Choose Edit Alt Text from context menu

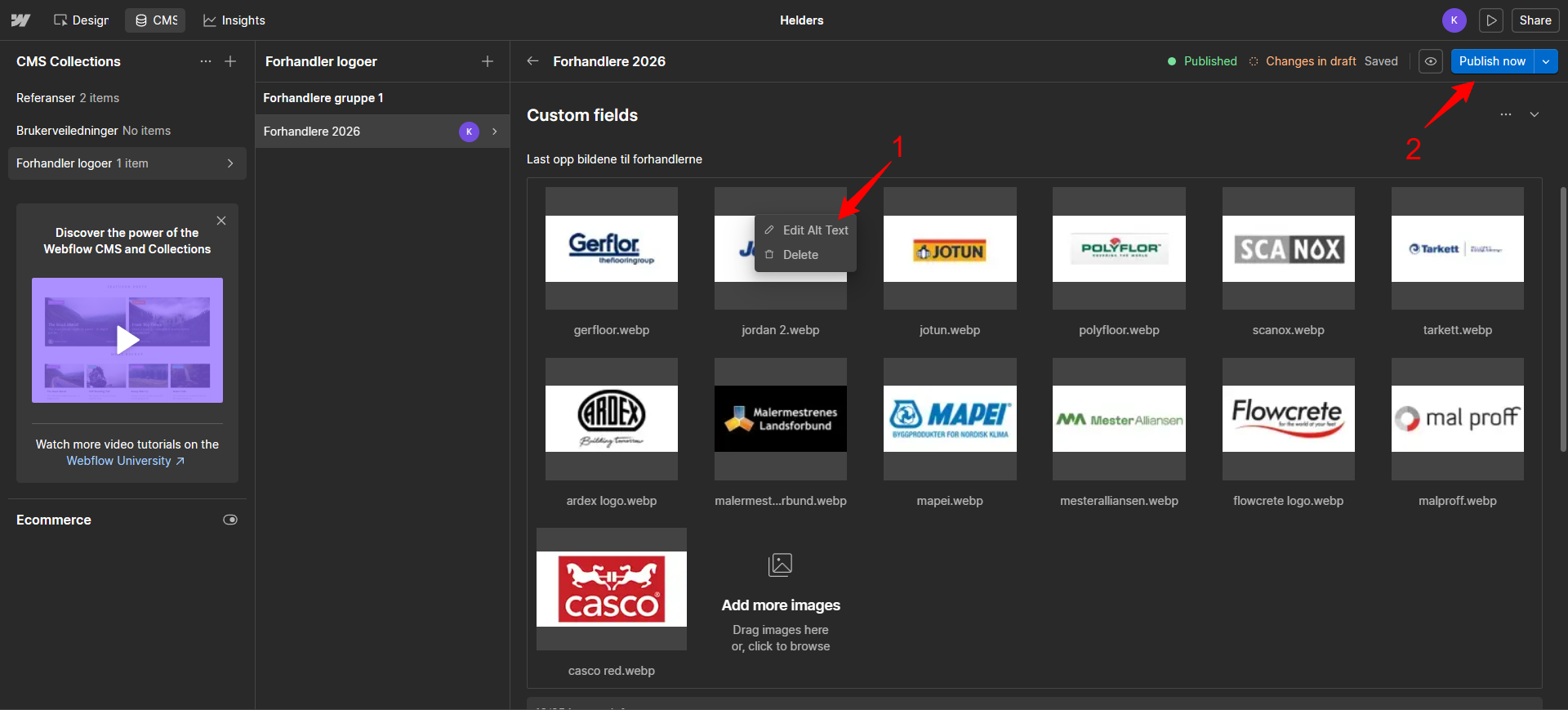806,230
